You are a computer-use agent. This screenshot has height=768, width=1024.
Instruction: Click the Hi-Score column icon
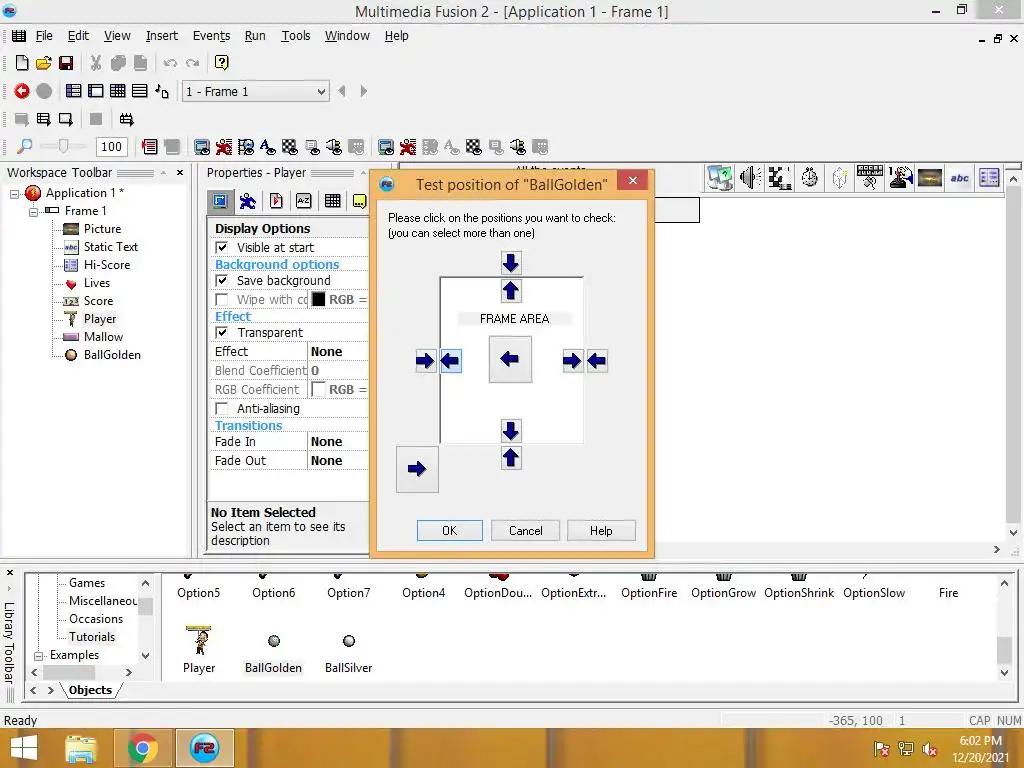click(x=989, y=178)
